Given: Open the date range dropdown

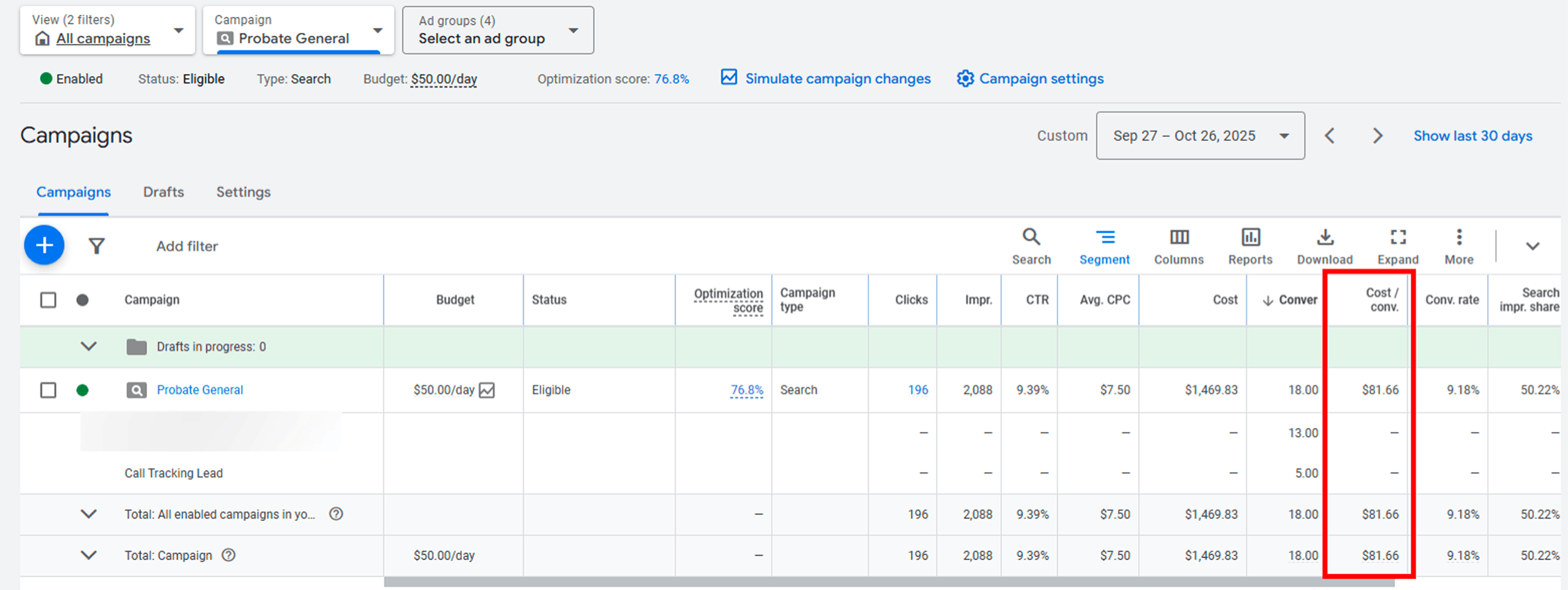Looking at the screenshot, I should (1200, 136).
